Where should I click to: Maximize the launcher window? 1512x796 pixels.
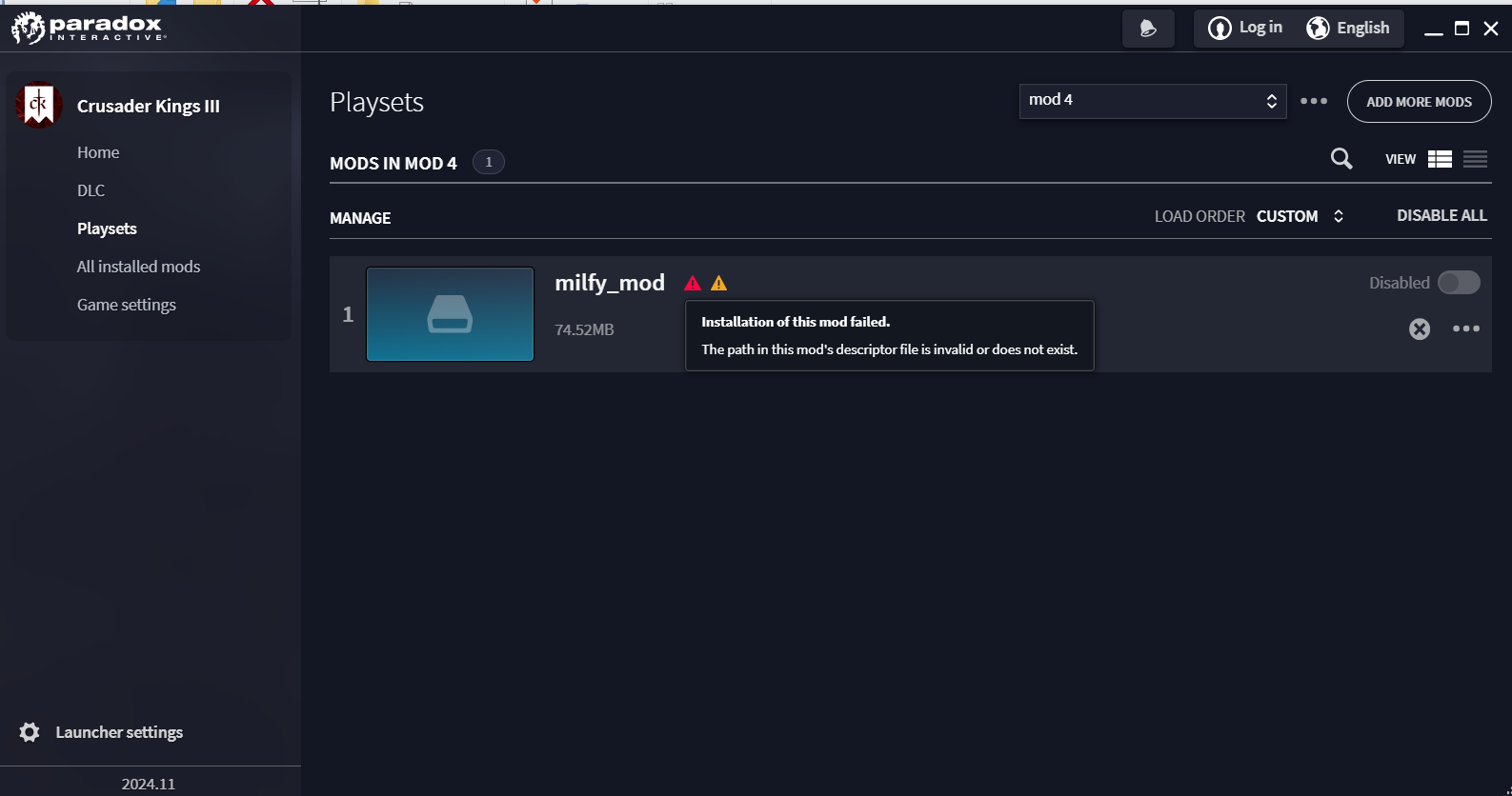[x=1462, y=29]
